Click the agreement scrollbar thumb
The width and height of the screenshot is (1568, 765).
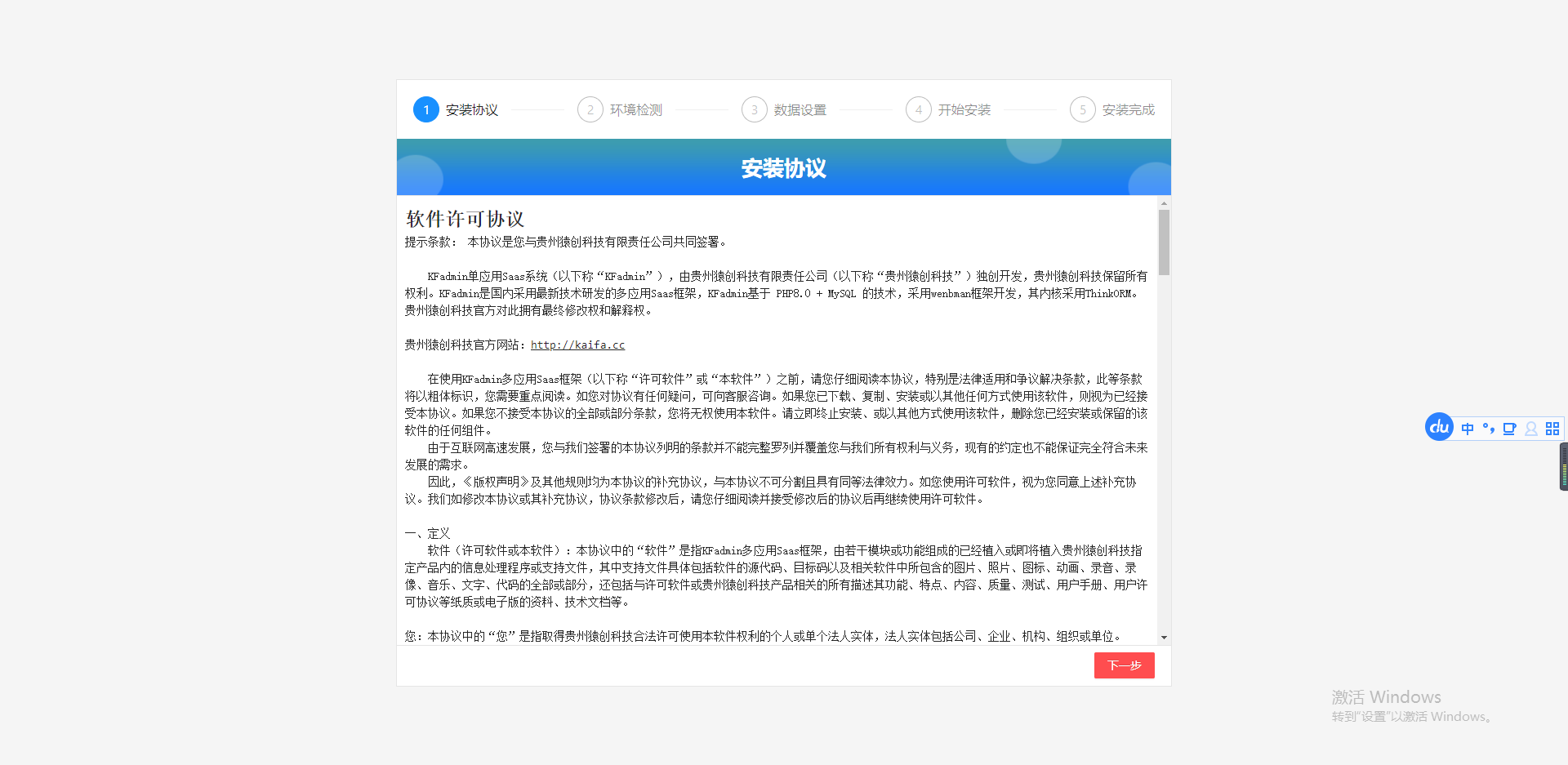tap(1164, 242)
